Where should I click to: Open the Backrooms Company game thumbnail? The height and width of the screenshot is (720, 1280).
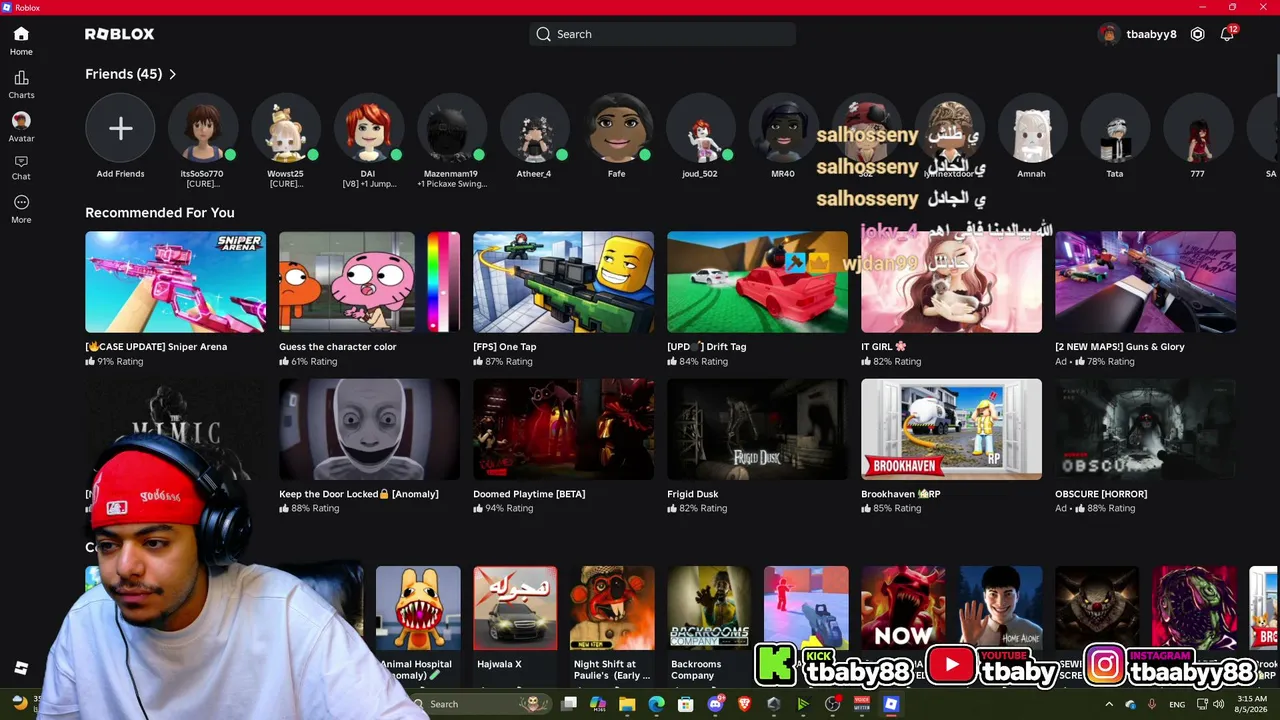point(709,609)
